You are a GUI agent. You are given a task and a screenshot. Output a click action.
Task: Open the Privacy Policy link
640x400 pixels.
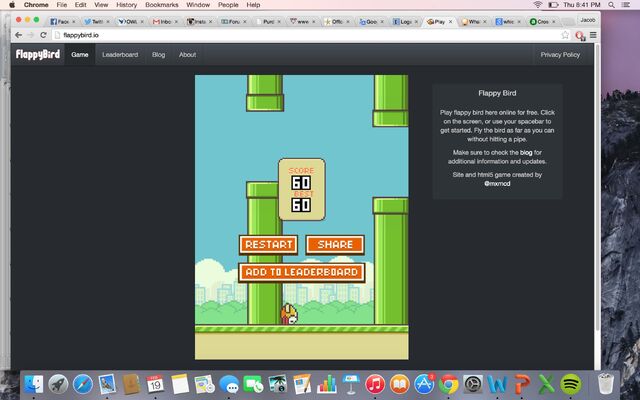pyautogui.click(x=560, y=54)
